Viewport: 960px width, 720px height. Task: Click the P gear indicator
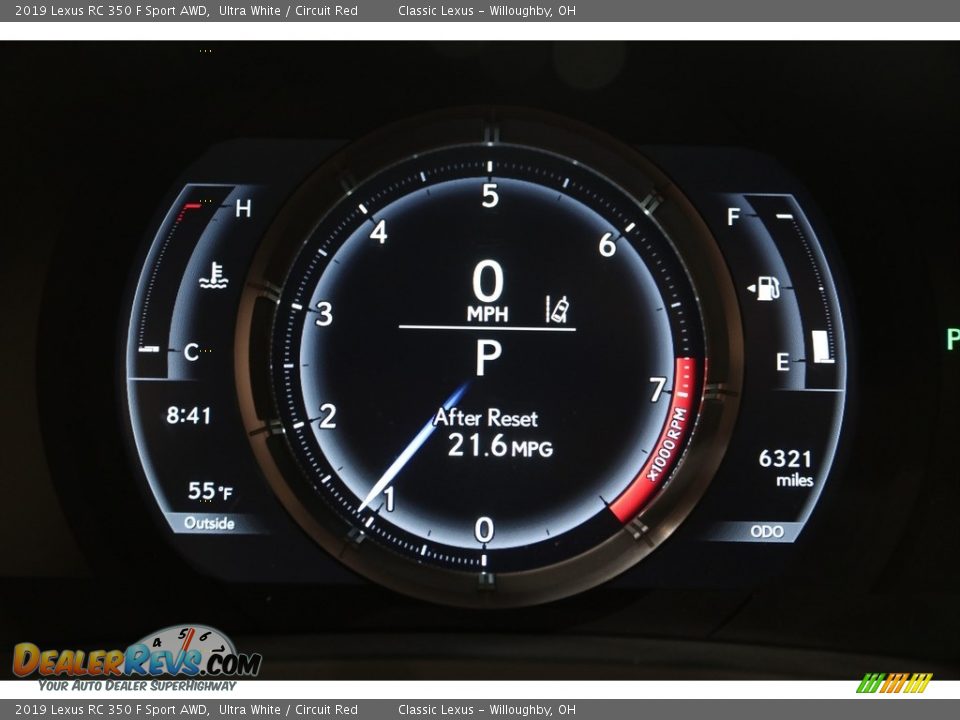coord(489,357)
